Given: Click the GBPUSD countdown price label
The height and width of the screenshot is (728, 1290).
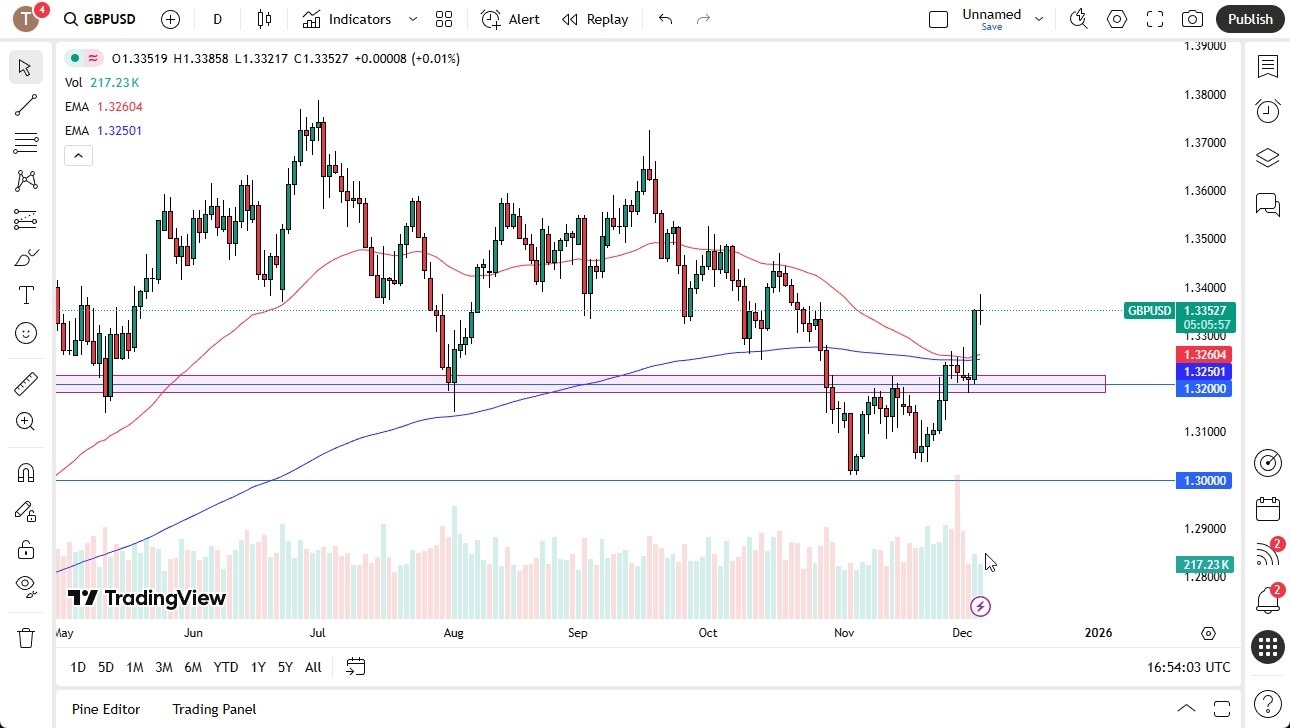Looking at the screenshot, I should click(1205, 318).
